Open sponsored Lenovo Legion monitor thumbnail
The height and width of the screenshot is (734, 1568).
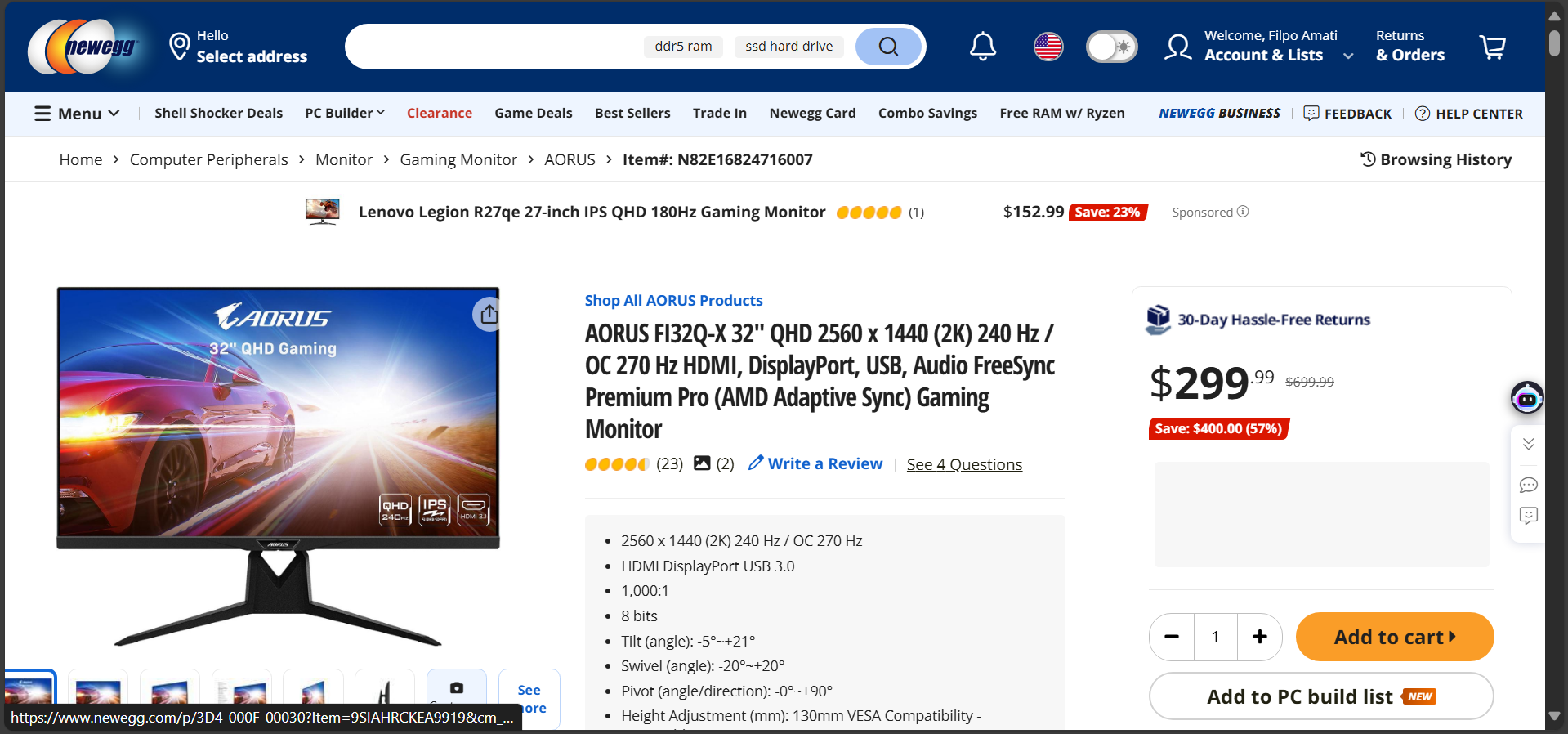322,212
